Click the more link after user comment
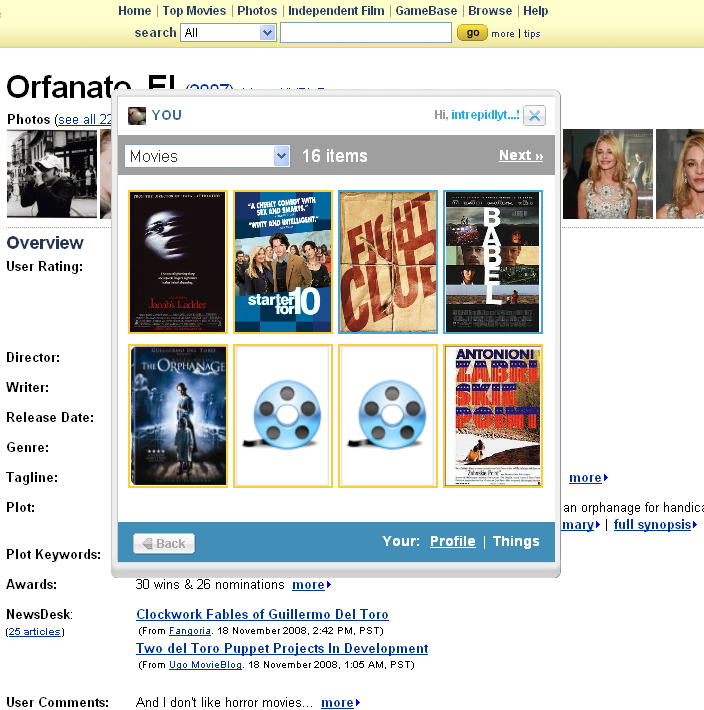The height and width of the screenshot is (710, 704). point(340,702)
